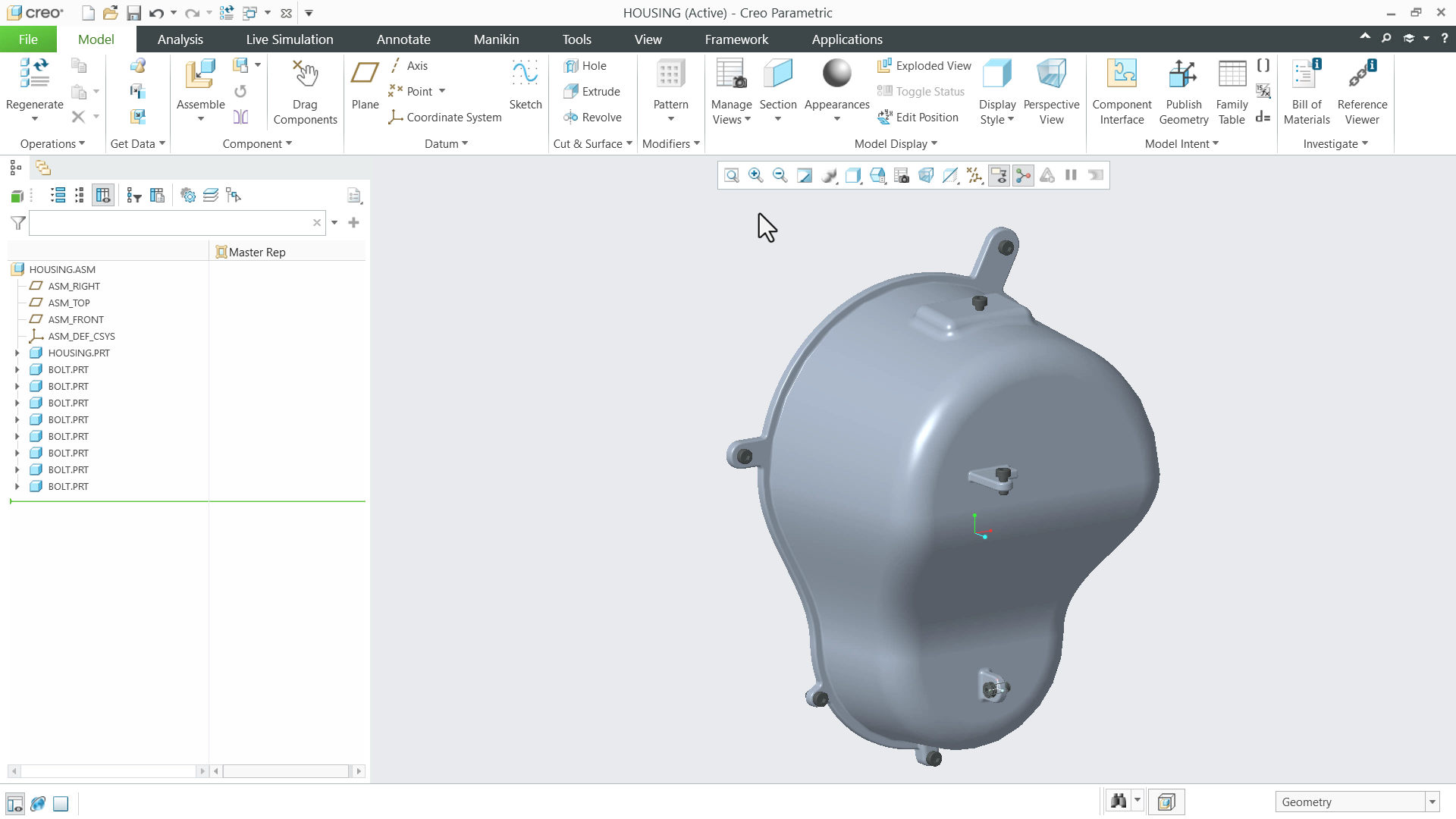Screen dimensions: 1456x819
Task: Switch to the Live Simulation tab
Action: pos(289,39)
